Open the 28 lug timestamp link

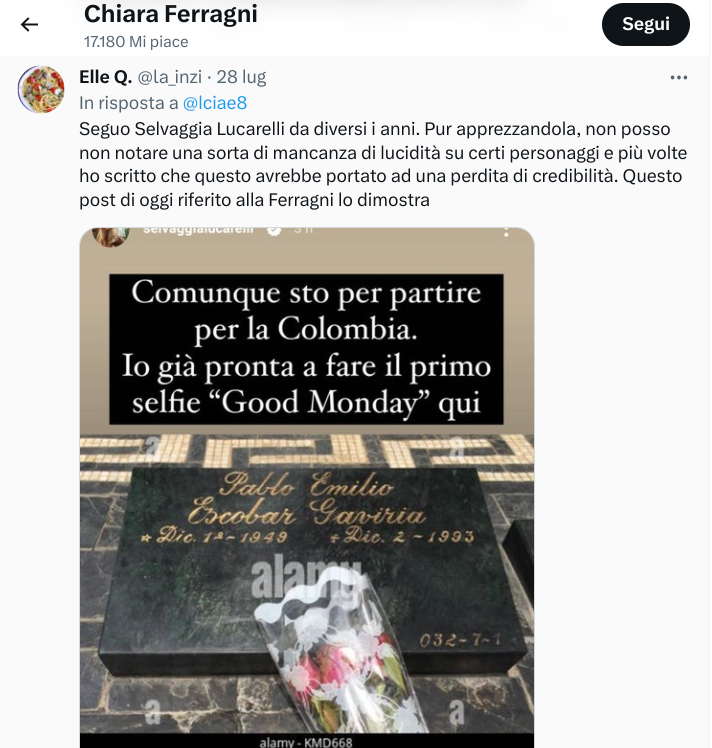[241, 77]
